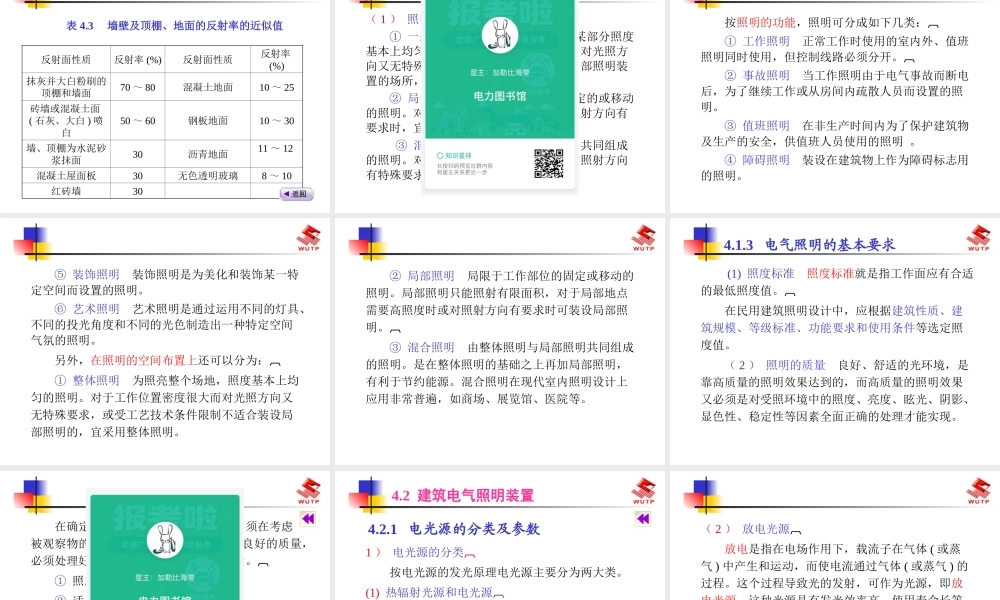1000x600 pixels.
Task: Click the 返回 (return) button
Action: point(298,193)
